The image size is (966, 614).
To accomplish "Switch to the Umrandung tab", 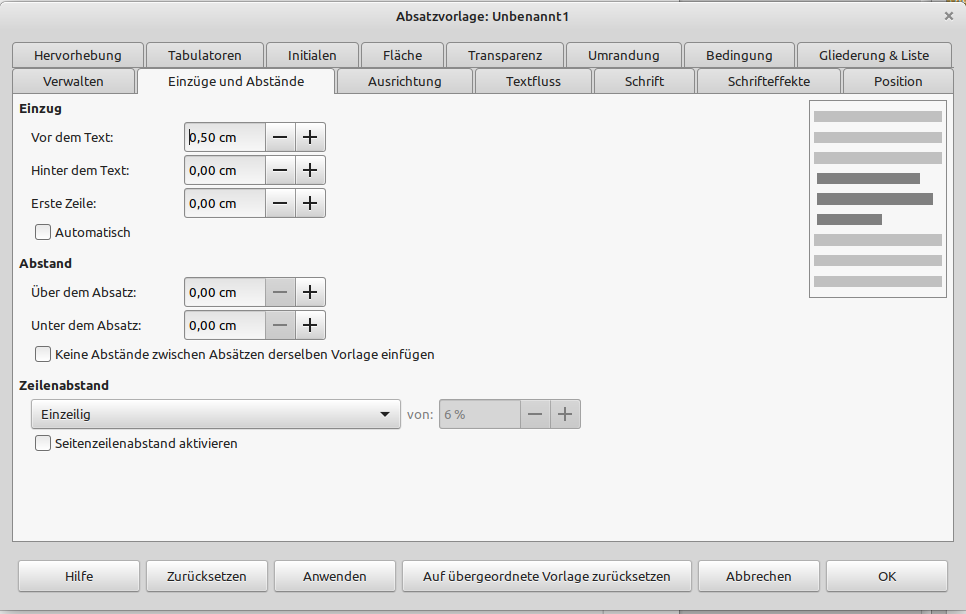I will click(x=624, y=55).
